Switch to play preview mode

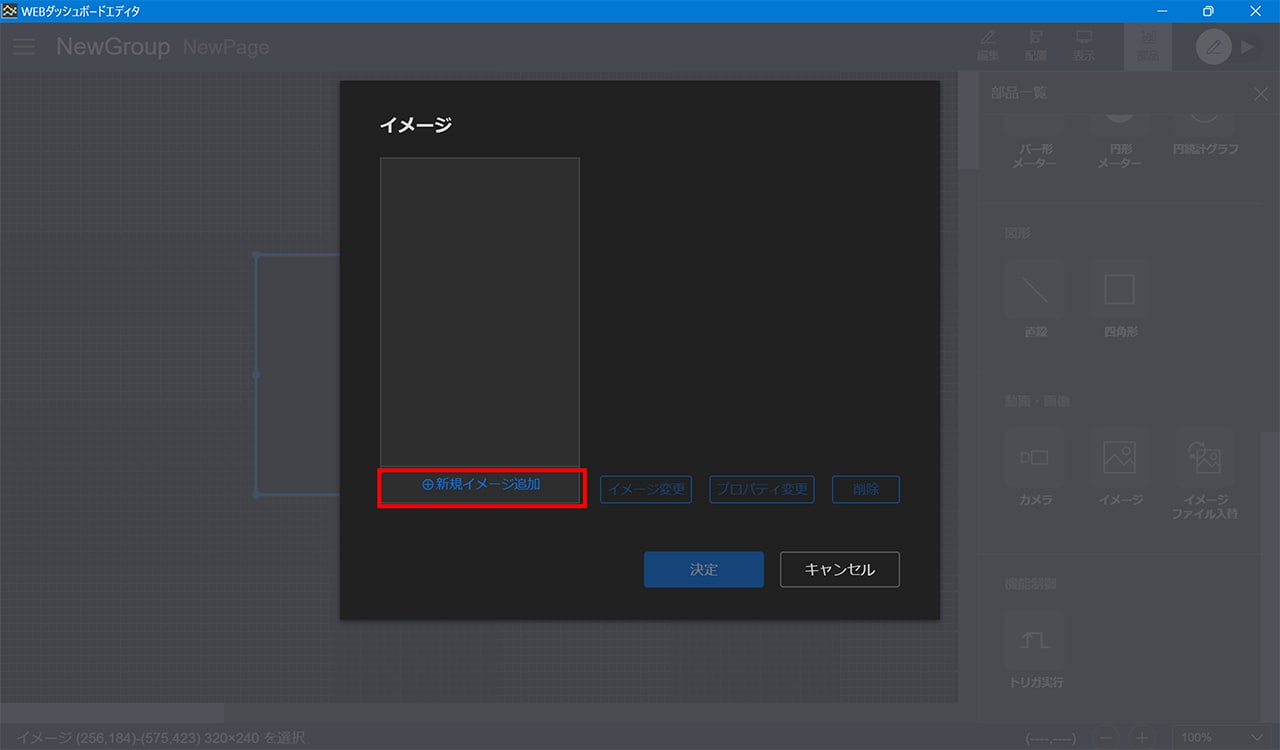[1246, 47]
